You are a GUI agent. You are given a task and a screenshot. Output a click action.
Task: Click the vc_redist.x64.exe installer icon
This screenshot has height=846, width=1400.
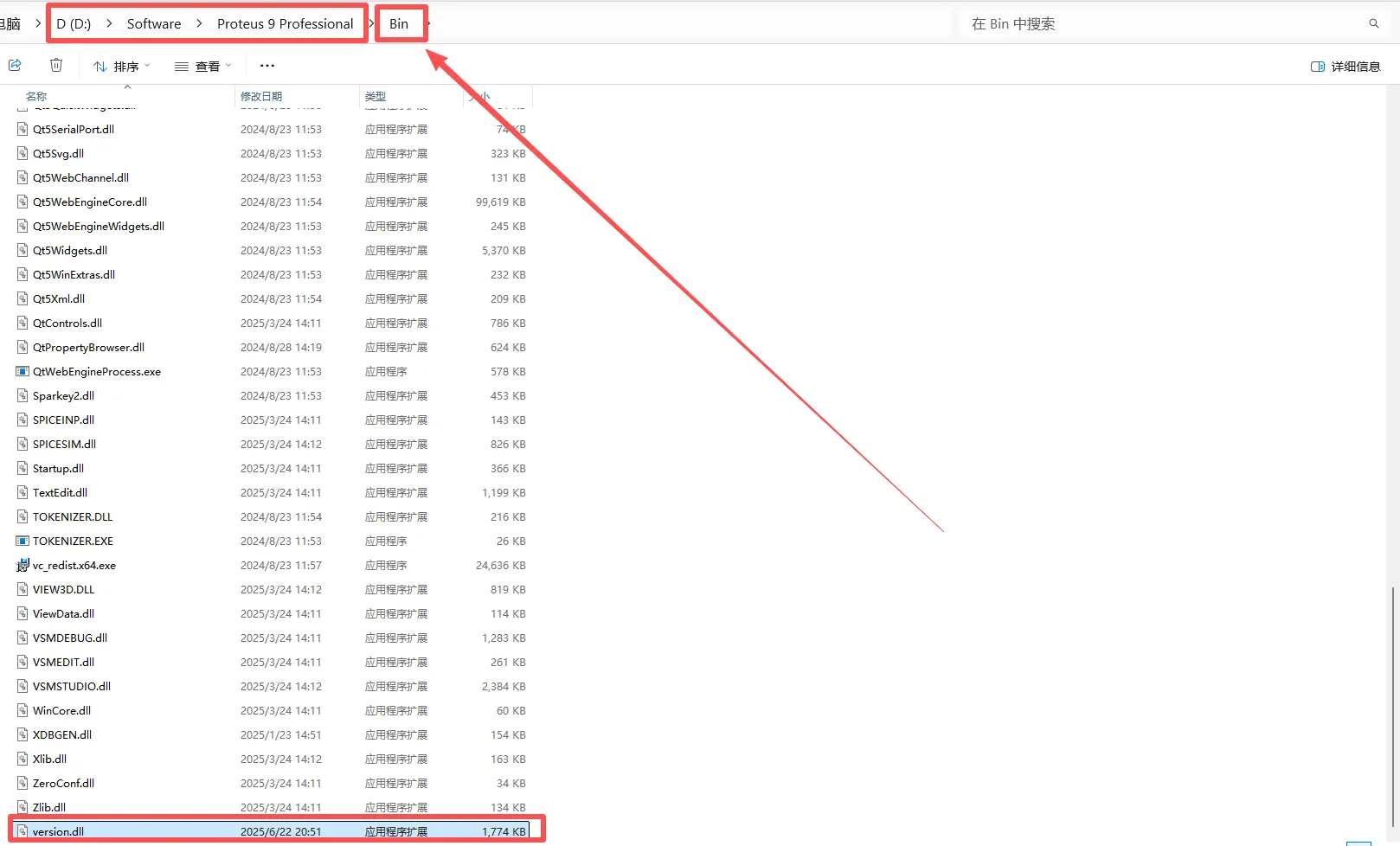22,565
